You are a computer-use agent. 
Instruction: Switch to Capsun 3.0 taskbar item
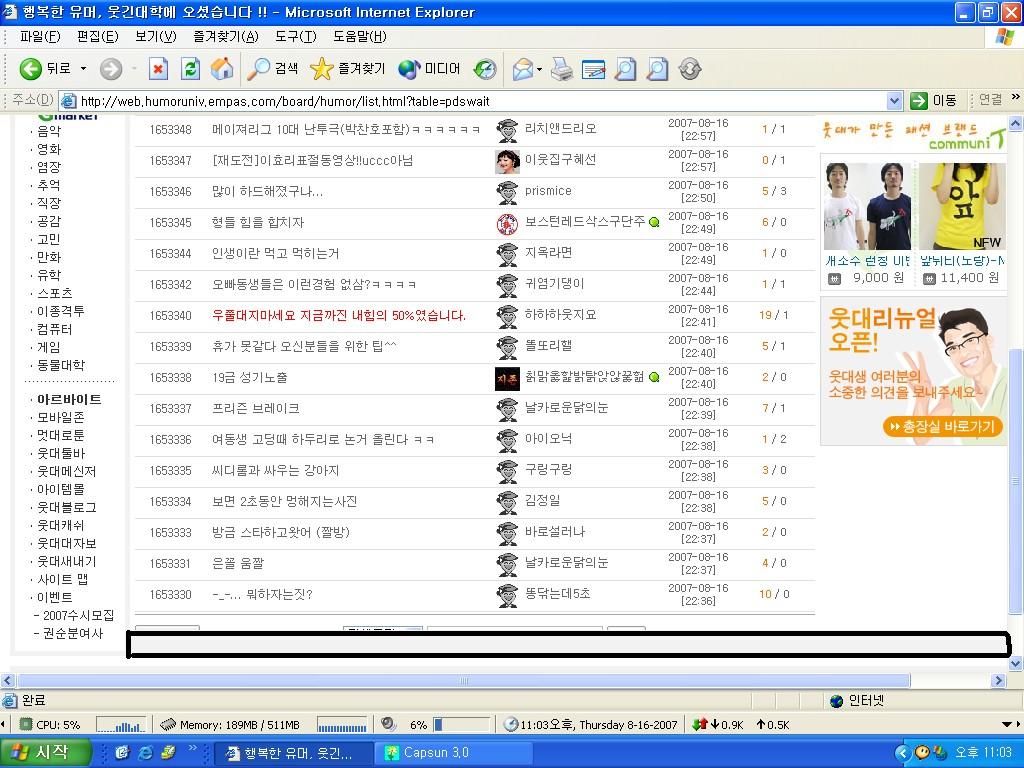[455, 752]
